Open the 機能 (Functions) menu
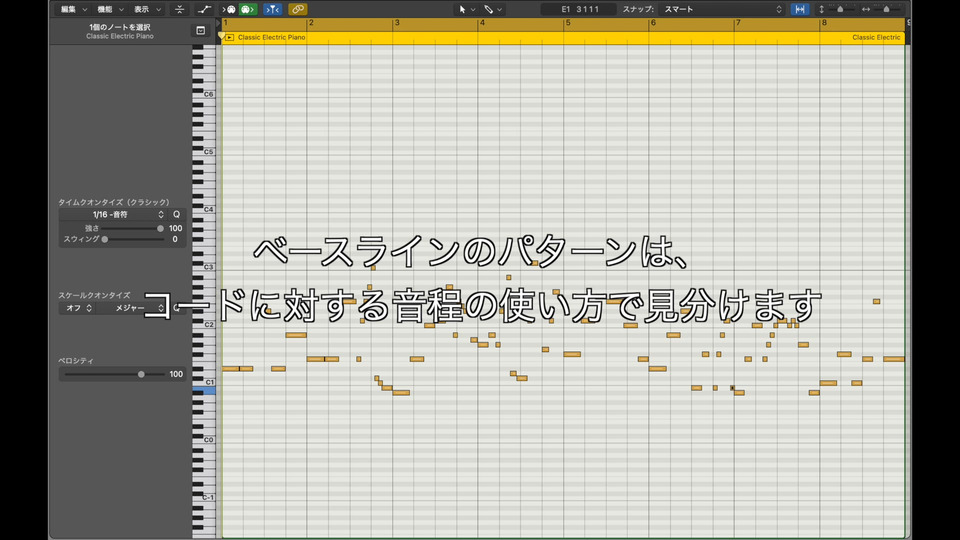The height and width of the screenshot is (540, 960). click(x=110, y=9)
